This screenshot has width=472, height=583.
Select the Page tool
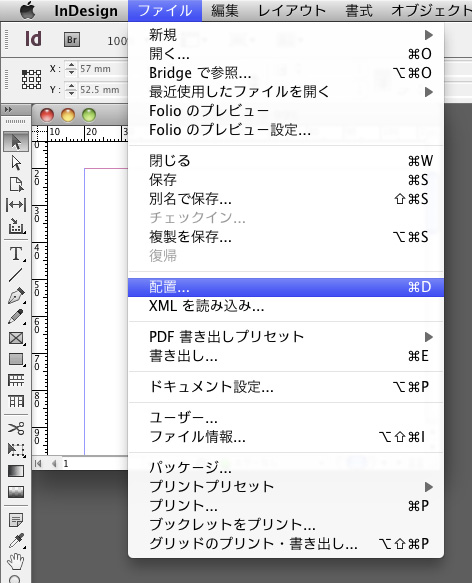[16, 184]
